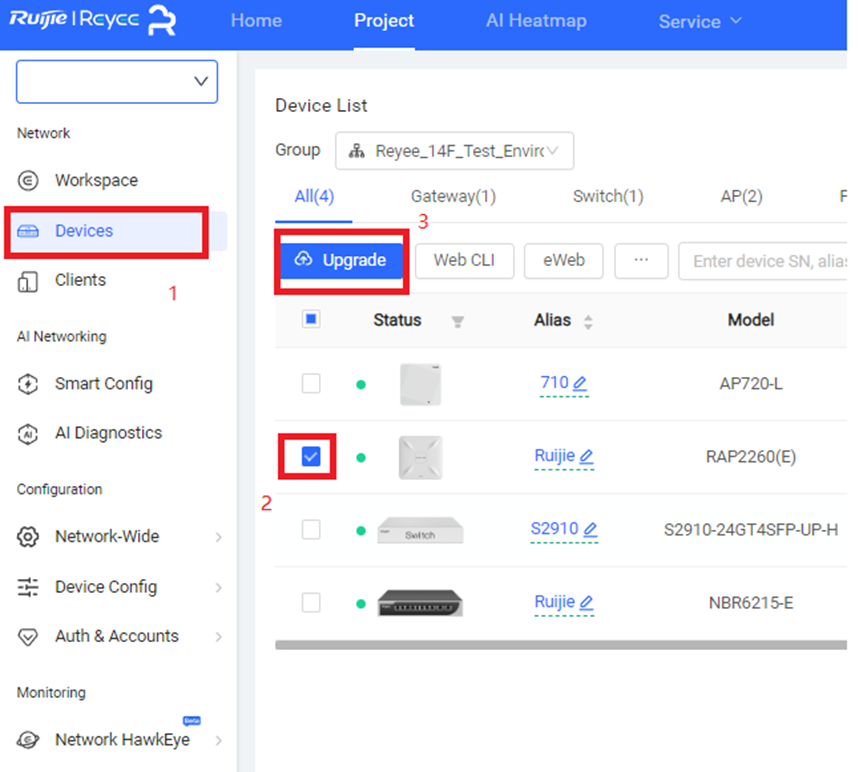Expand the Auth & Accounts submenu arrow
This screenshot has width=863, height=772.
[x=219, y=637]
